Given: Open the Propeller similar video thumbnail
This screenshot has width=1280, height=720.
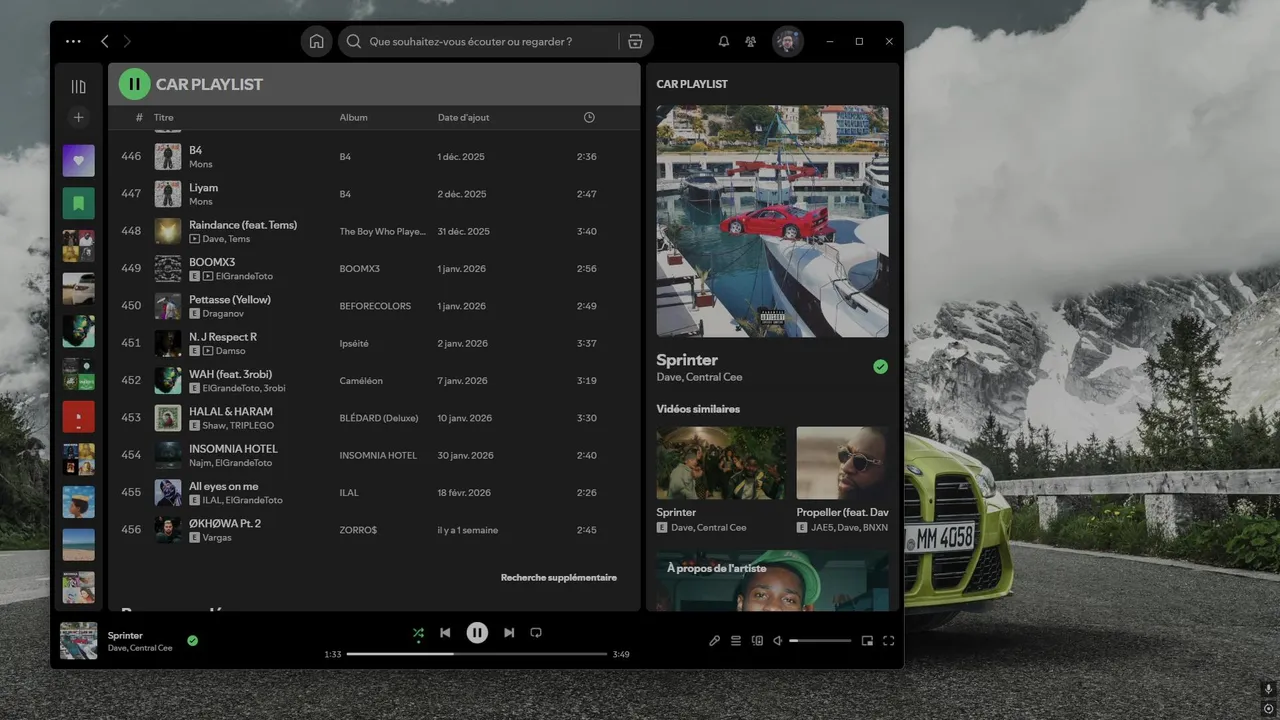Looking at the screenshot, I should (x=843, y=463).
